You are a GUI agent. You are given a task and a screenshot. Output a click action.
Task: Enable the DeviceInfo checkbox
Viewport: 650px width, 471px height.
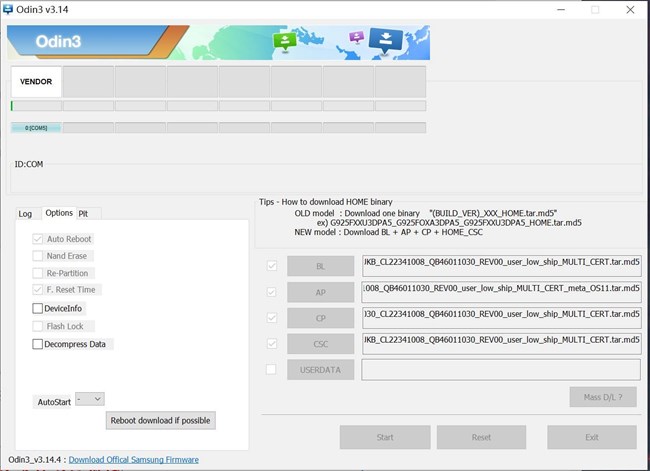[38, 308]
